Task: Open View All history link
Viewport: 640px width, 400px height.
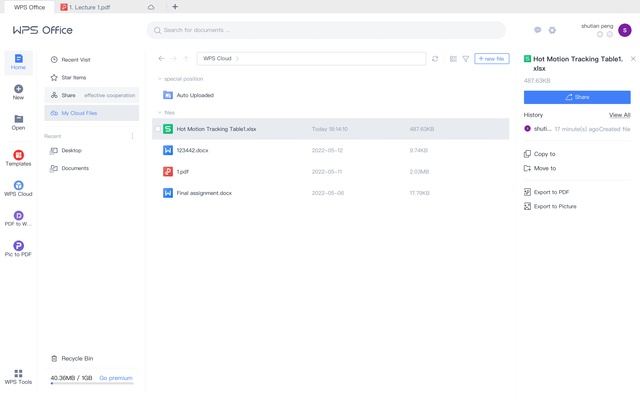Action: [x=620, y=115]
